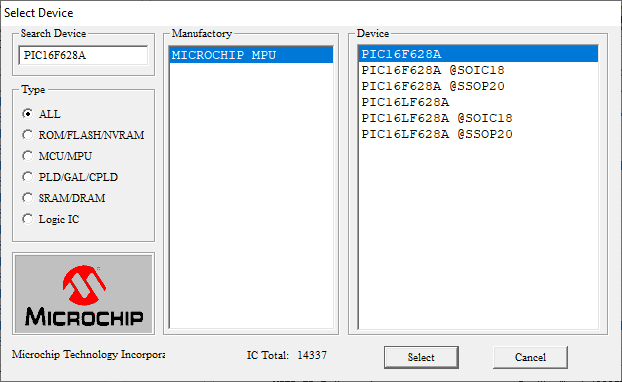Select PIC16LF628A @SSOP20 device
The image size is (622, 382).
click(x=478, y=134)
